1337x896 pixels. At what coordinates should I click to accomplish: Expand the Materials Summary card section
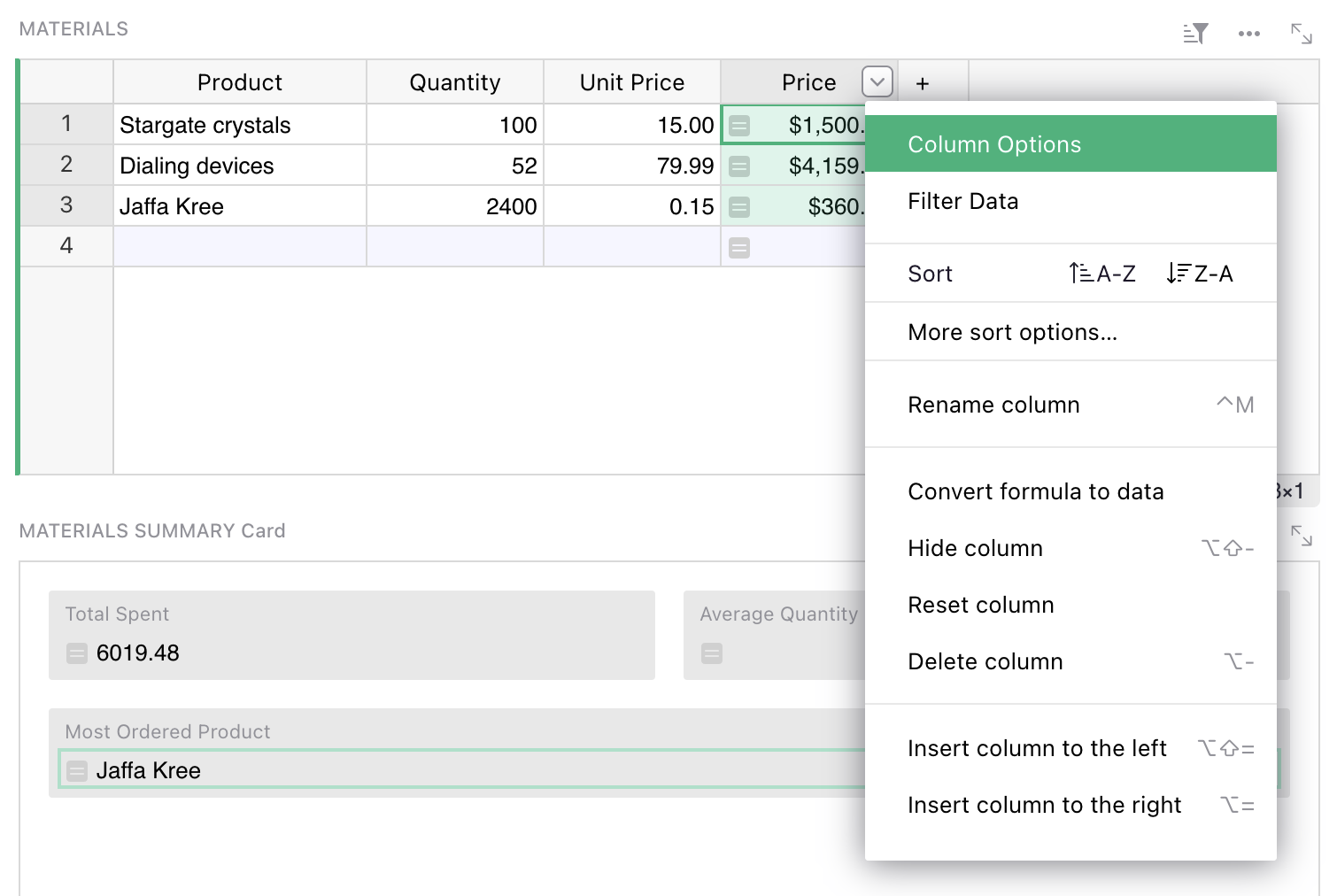click(x=1301, y=535)
